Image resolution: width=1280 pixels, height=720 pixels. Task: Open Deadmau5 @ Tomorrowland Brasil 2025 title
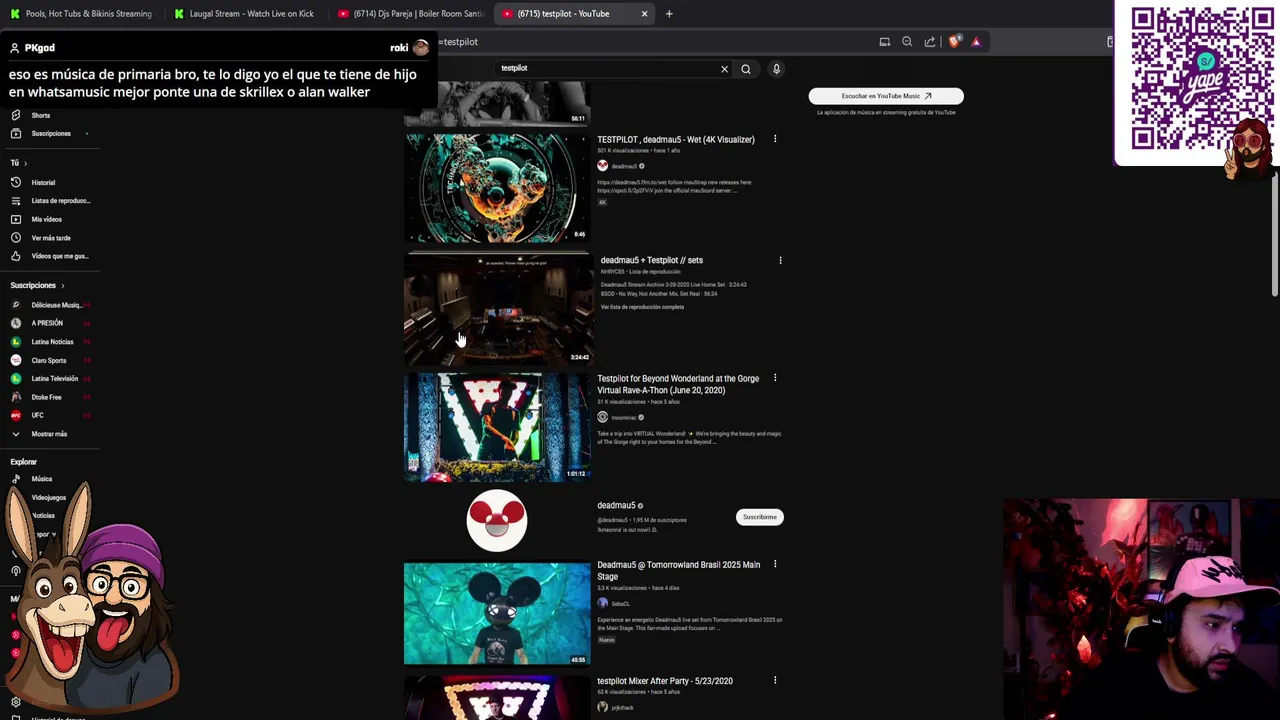(x=678, y=570)
